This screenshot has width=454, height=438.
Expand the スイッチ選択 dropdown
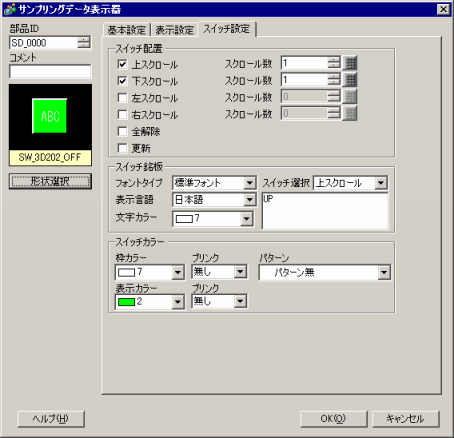coord(350,183)
